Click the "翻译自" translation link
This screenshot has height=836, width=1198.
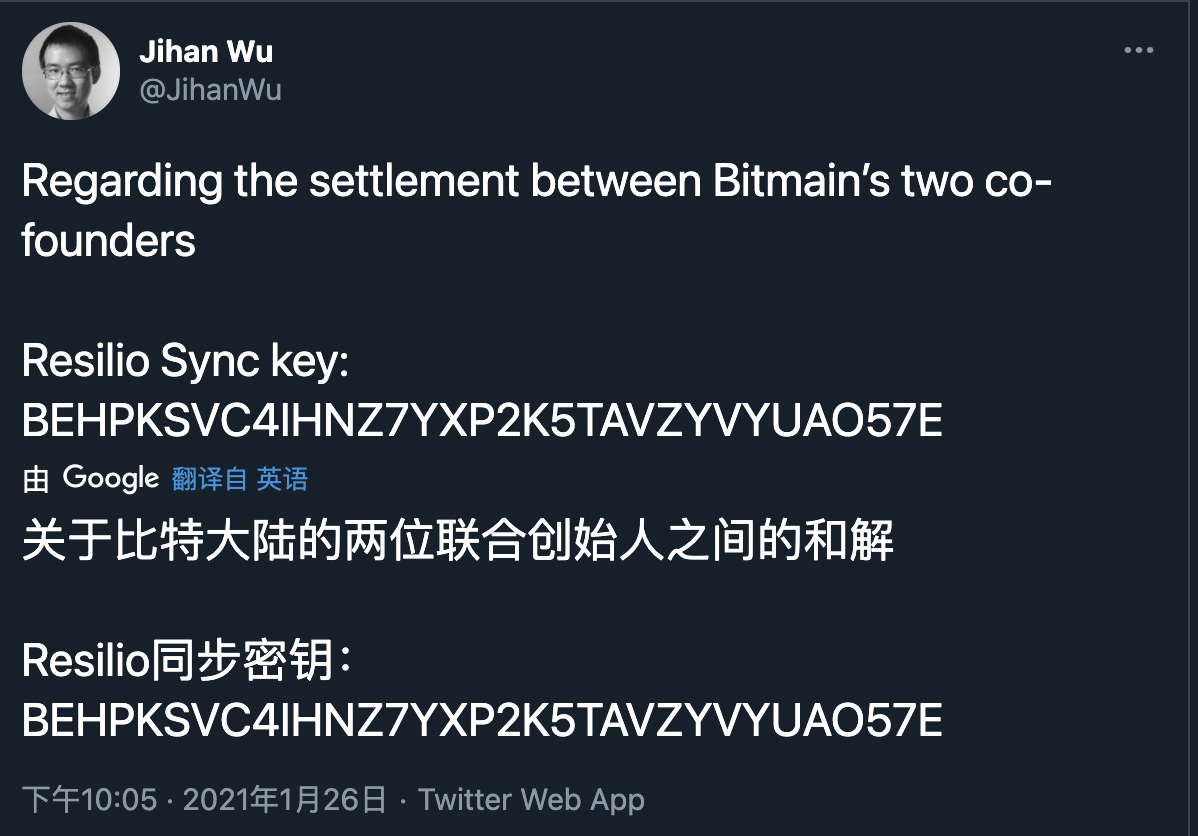[x=209, y=480]
